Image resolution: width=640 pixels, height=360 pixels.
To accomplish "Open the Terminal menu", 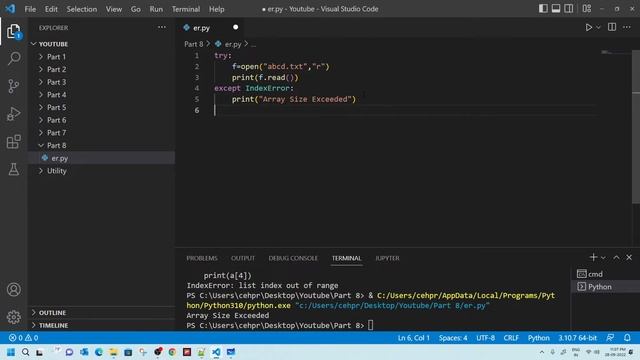I will tap(186, 9).
